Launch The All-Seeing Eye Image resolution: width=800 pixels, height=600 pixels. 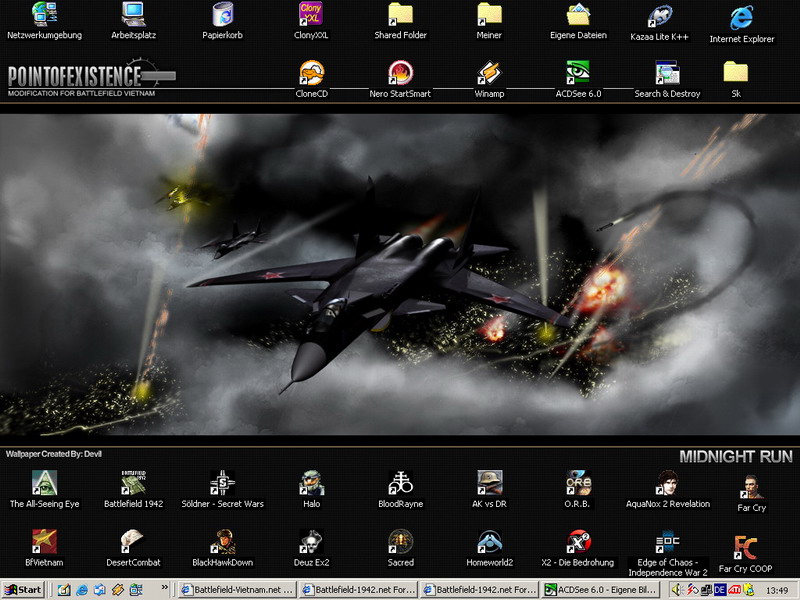click(x=44, y=490)
